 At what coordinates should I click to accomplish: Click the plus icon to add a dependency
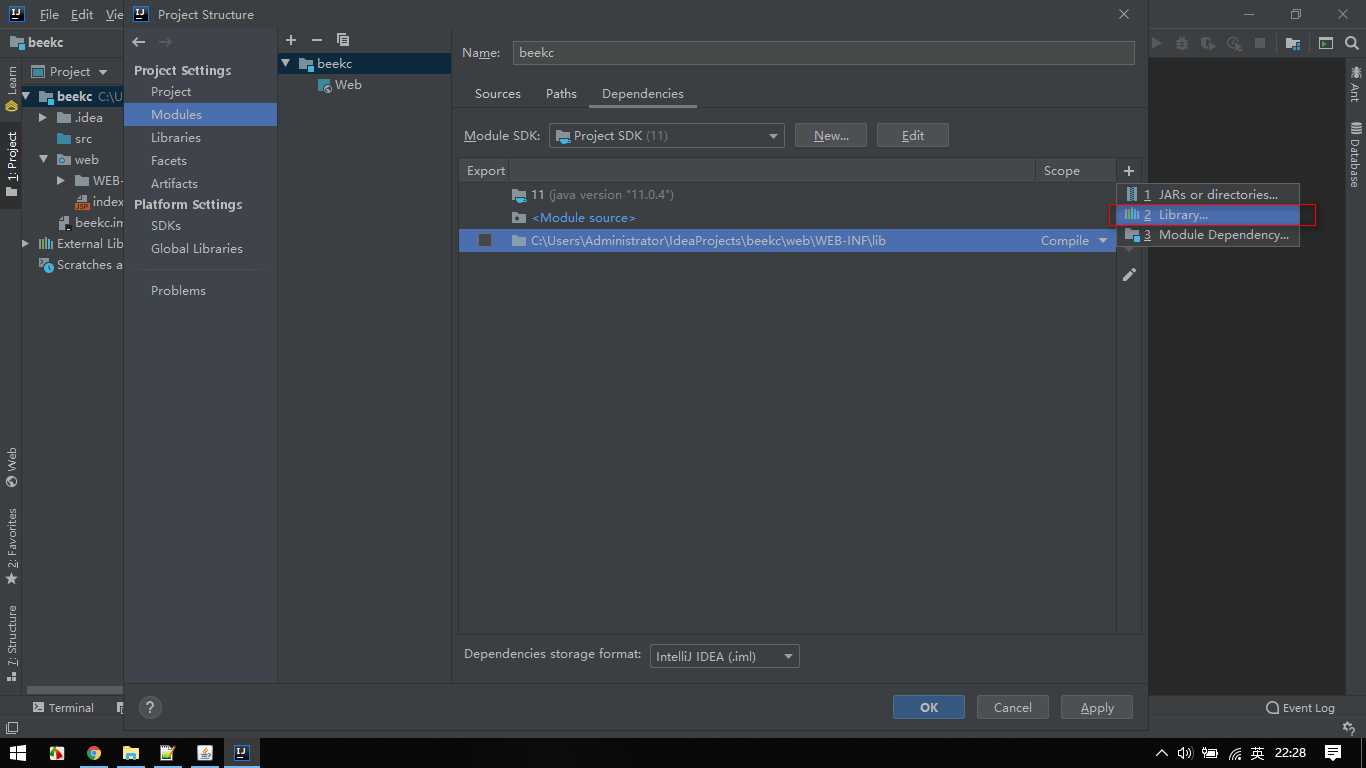click(1128, 171)
